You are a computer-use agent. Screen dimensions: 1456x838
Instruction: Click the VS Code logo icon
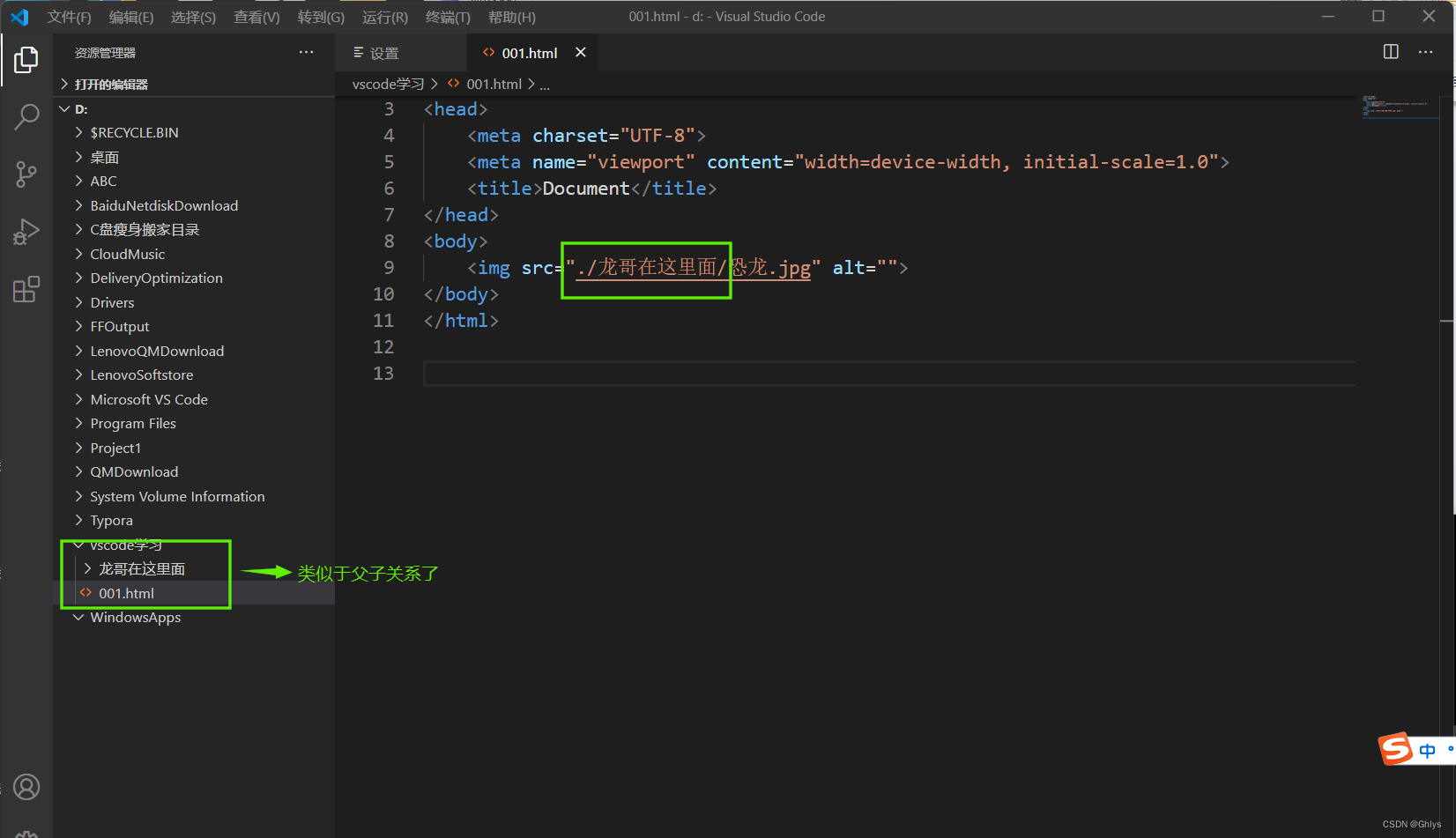[x=19, y=17]
